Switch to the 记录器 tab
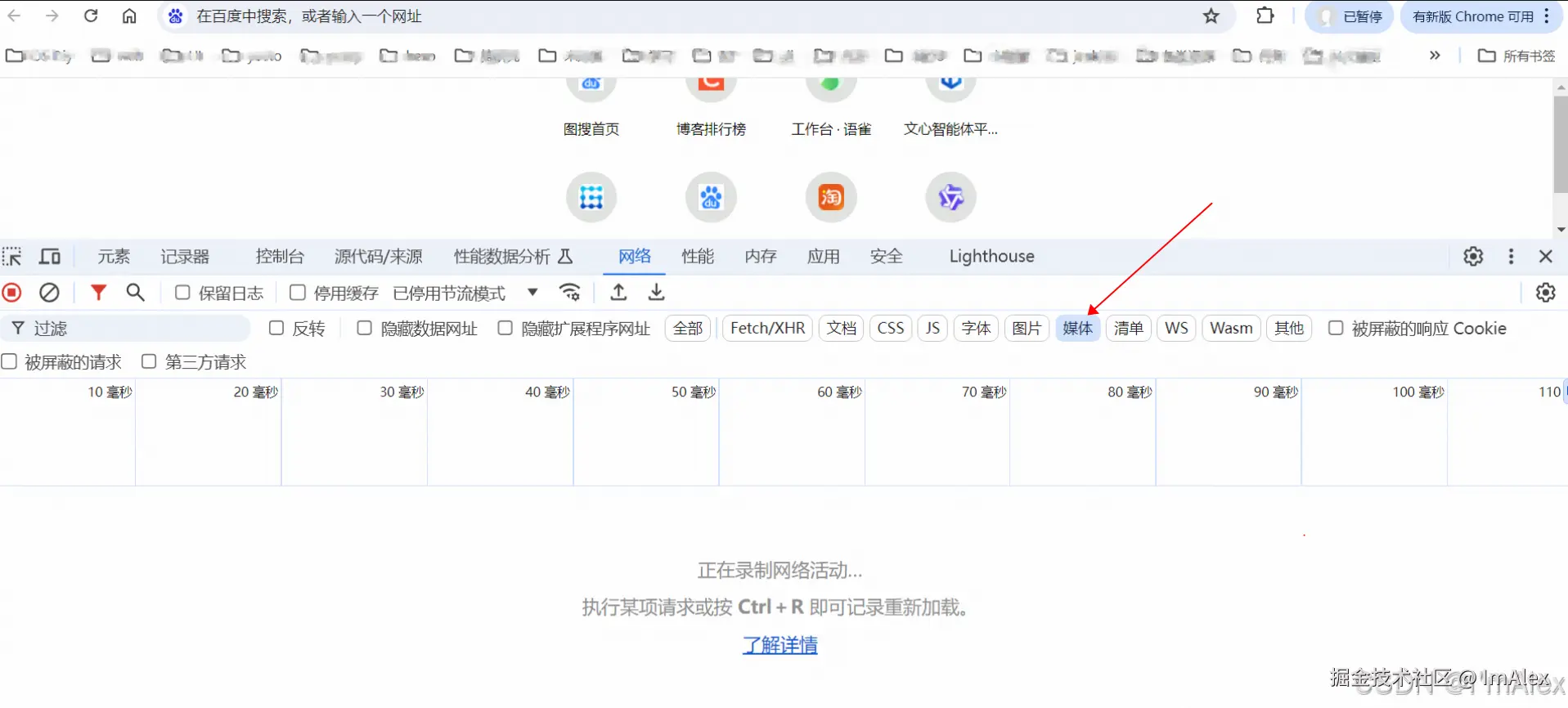Image resolution: width=1568 pixels, height=708 pixels. pyautogui.click(x=185, y=257)
